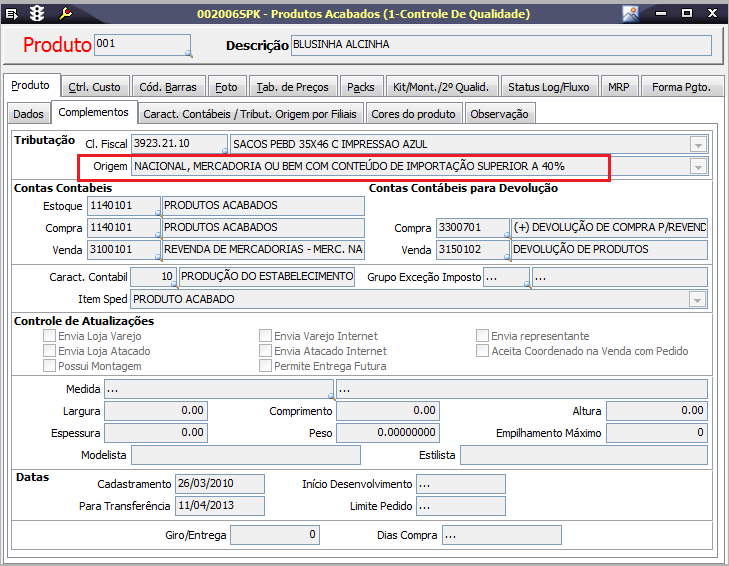This screenshot has height=566, width=729.
Task: Click the Altura value field
Action: click(x=657, y=411)
